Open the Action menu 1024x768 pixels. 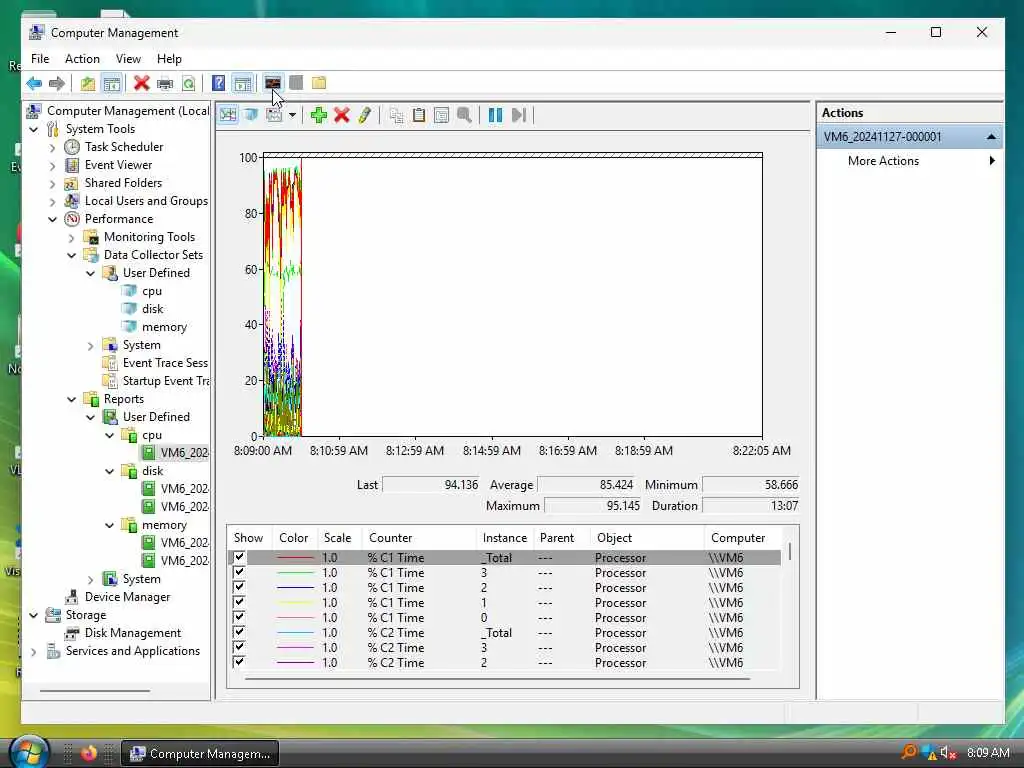pyautogui.click(x=82, y=59)
